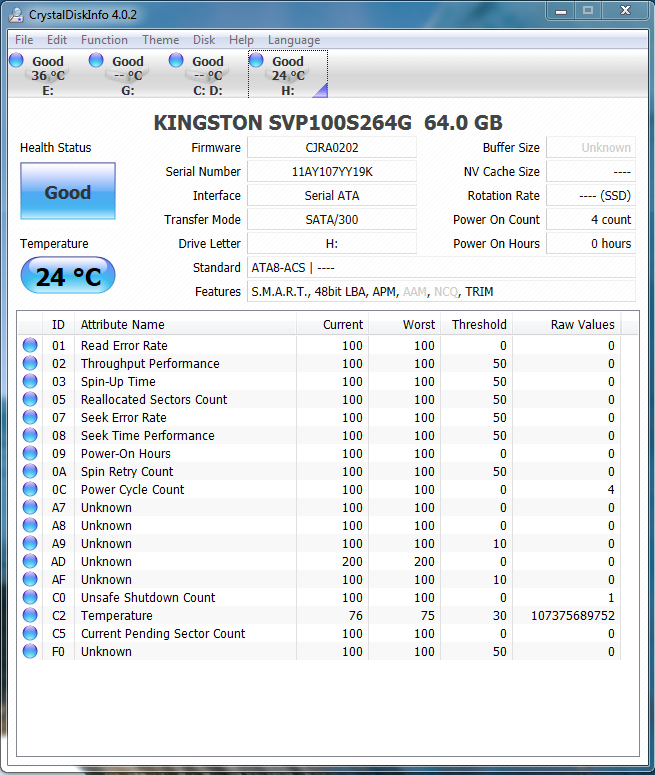Click the Features field with S.M.A.R.T.
Image resolution: width=655 pixels, height=775 pixels.
[441, 292]
